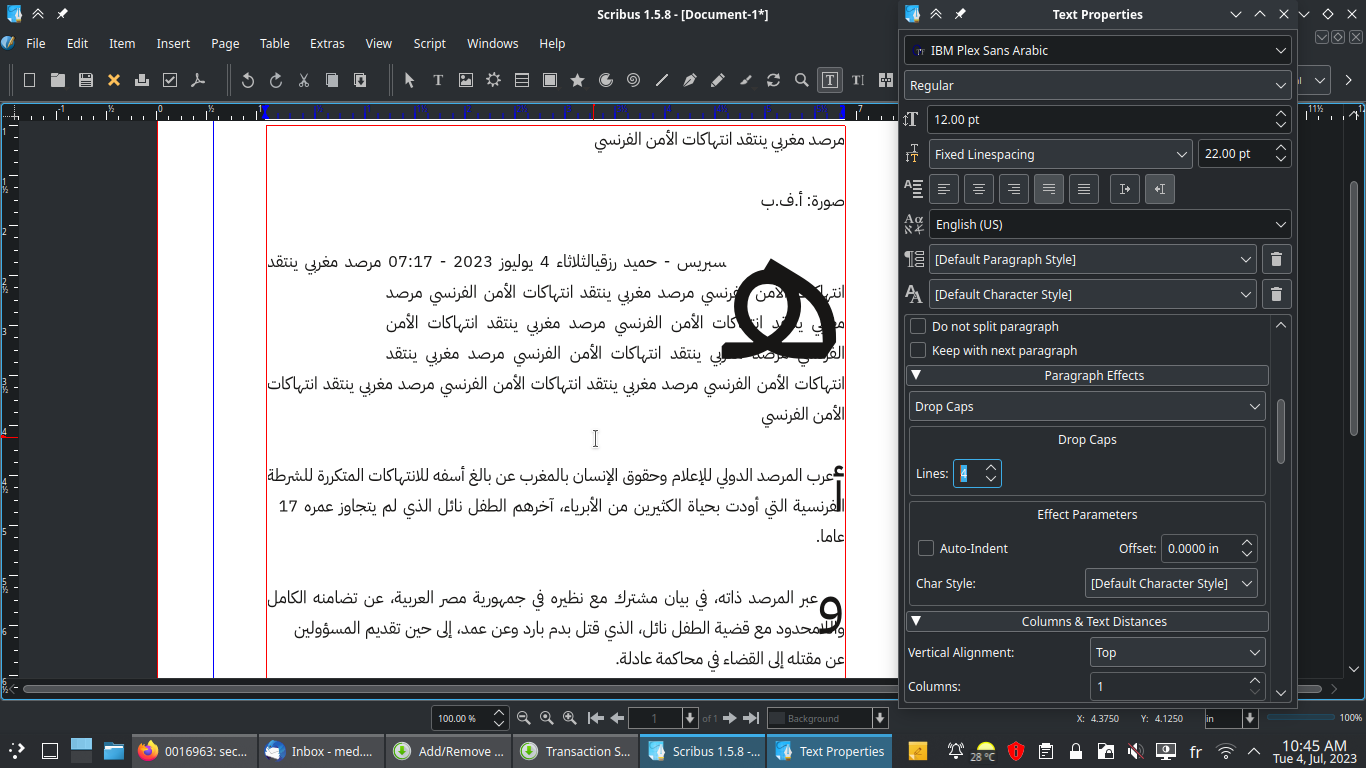Screen dimensions: 1366x768
Task: Click the horizontal scrollbar under the canvas
Action: coord(450,689)
